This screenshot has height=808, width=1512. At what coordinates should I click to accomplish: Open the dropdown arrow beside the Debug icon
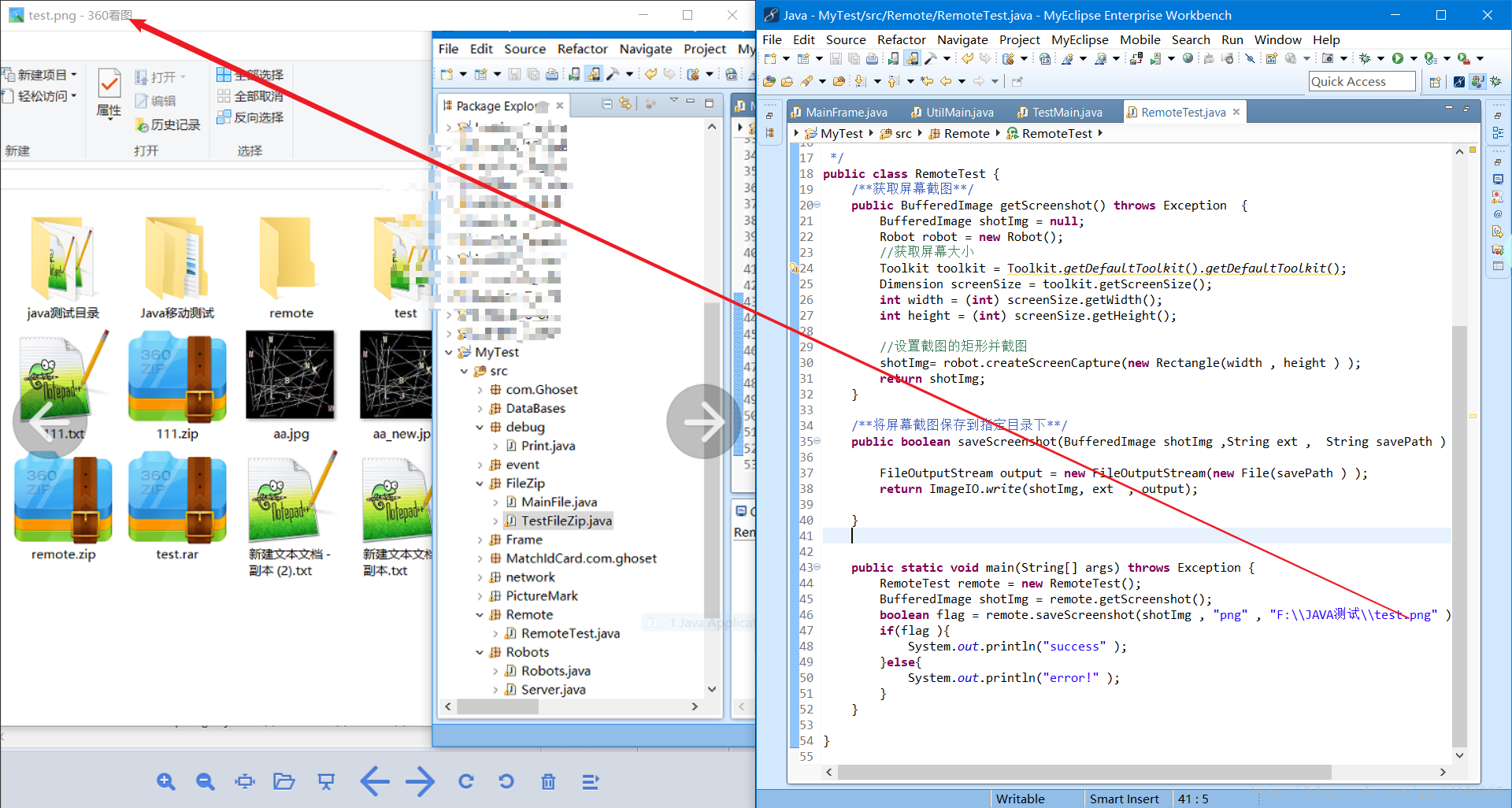tap(1380, 58)
